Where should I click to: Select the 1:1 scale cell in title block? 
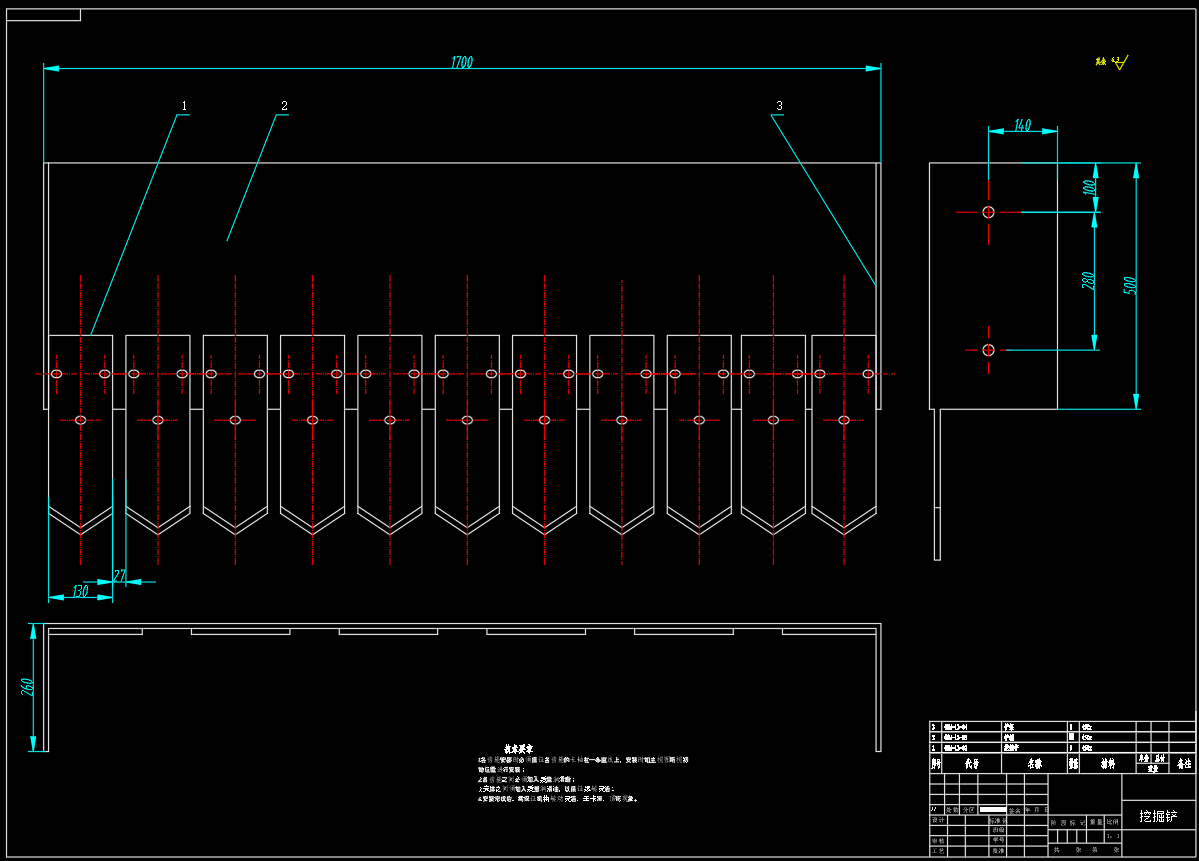(1112, 836)
